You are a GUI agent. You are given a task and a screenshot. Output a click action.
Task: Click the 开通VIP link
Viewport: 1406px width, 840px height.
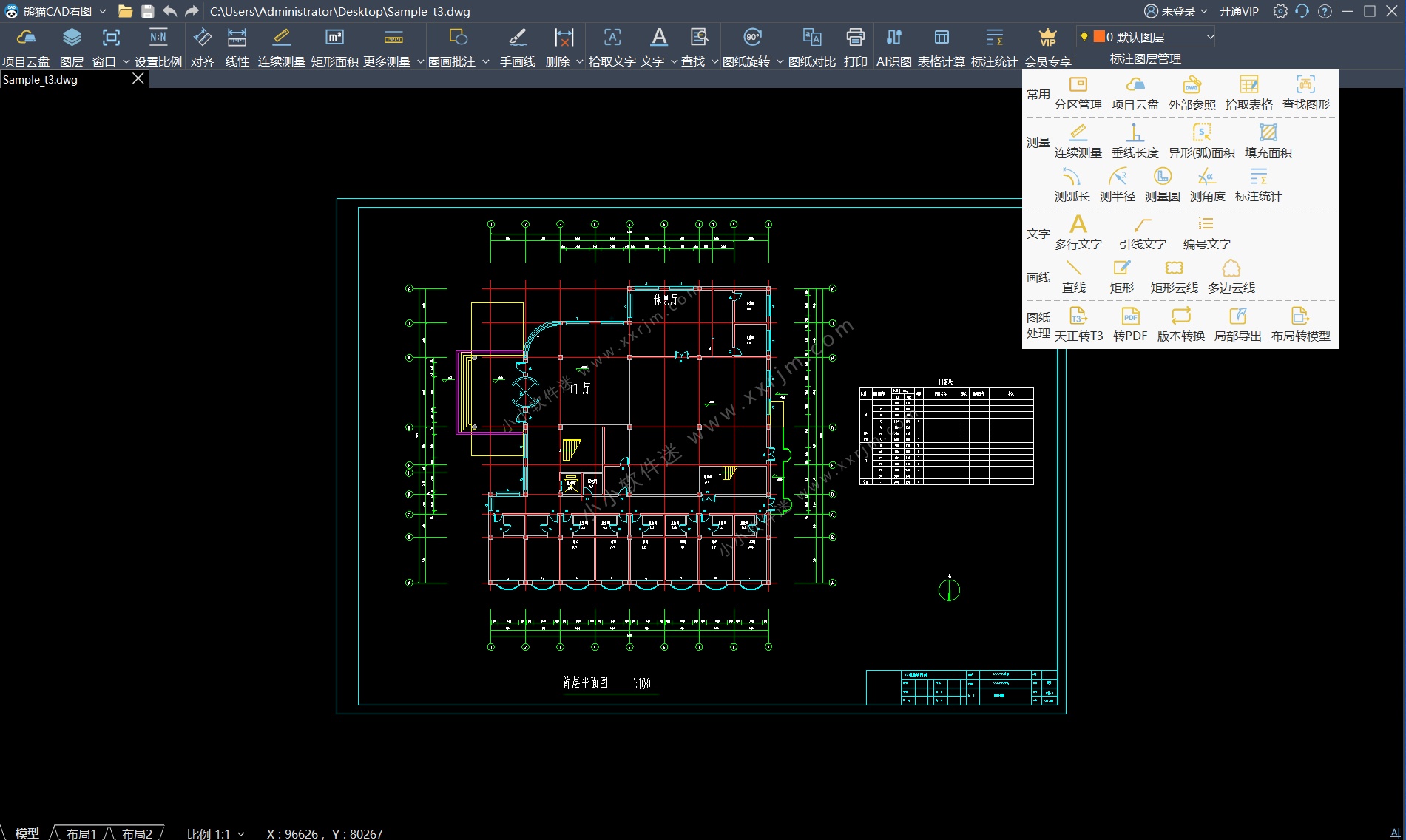point(1239,11)
